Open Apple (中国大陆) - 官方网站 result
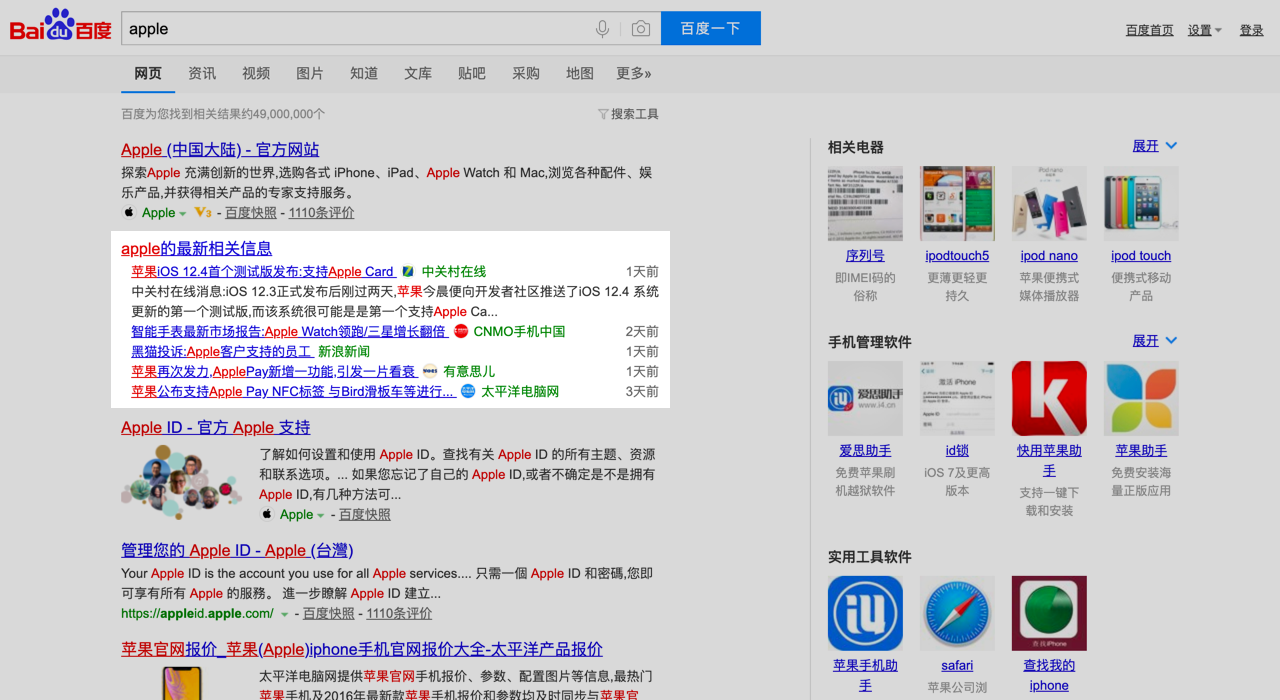The image size is (1280, 700). 220,150
